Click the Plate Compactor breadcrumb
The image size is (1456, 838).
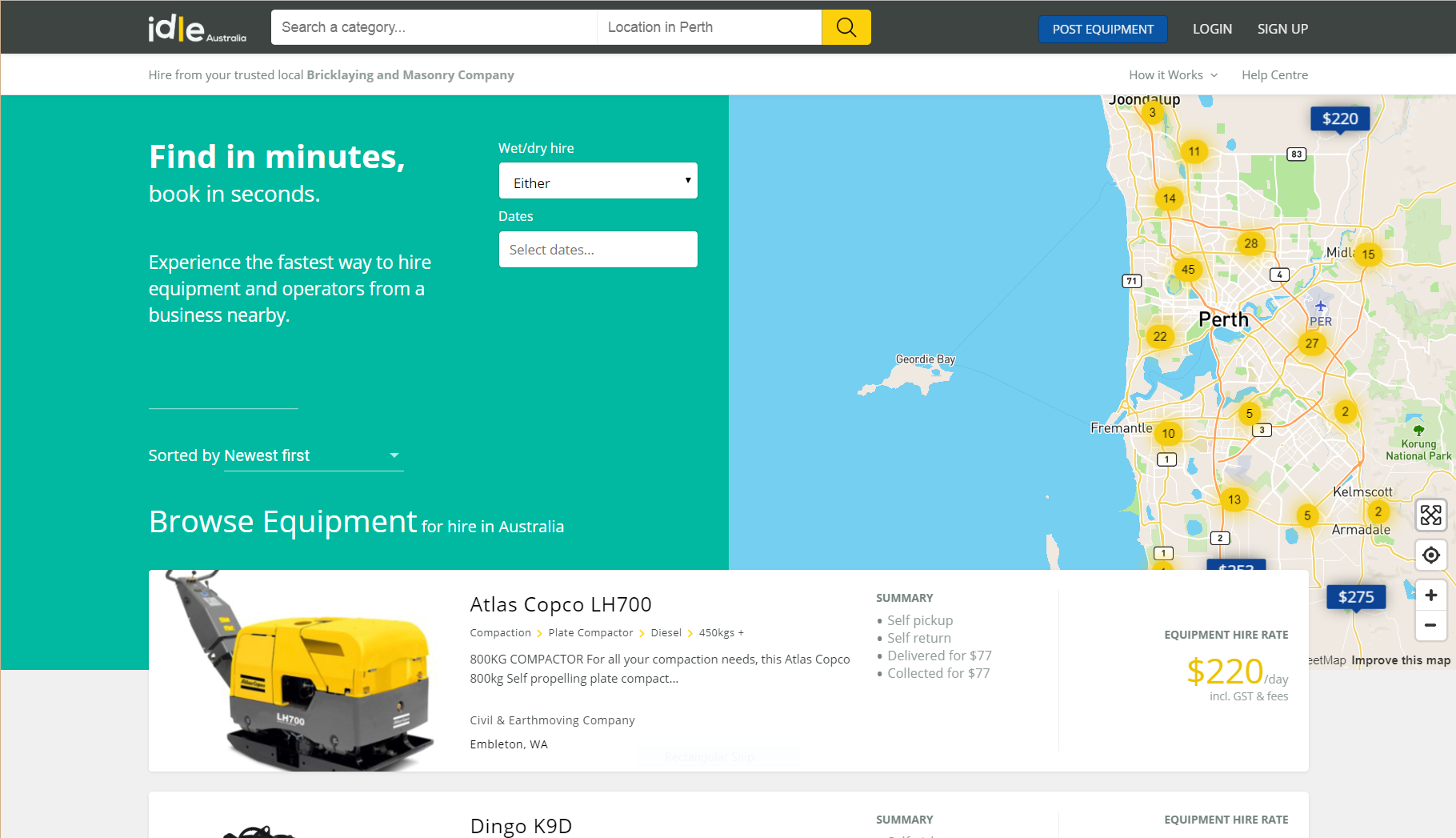point(590,632)
